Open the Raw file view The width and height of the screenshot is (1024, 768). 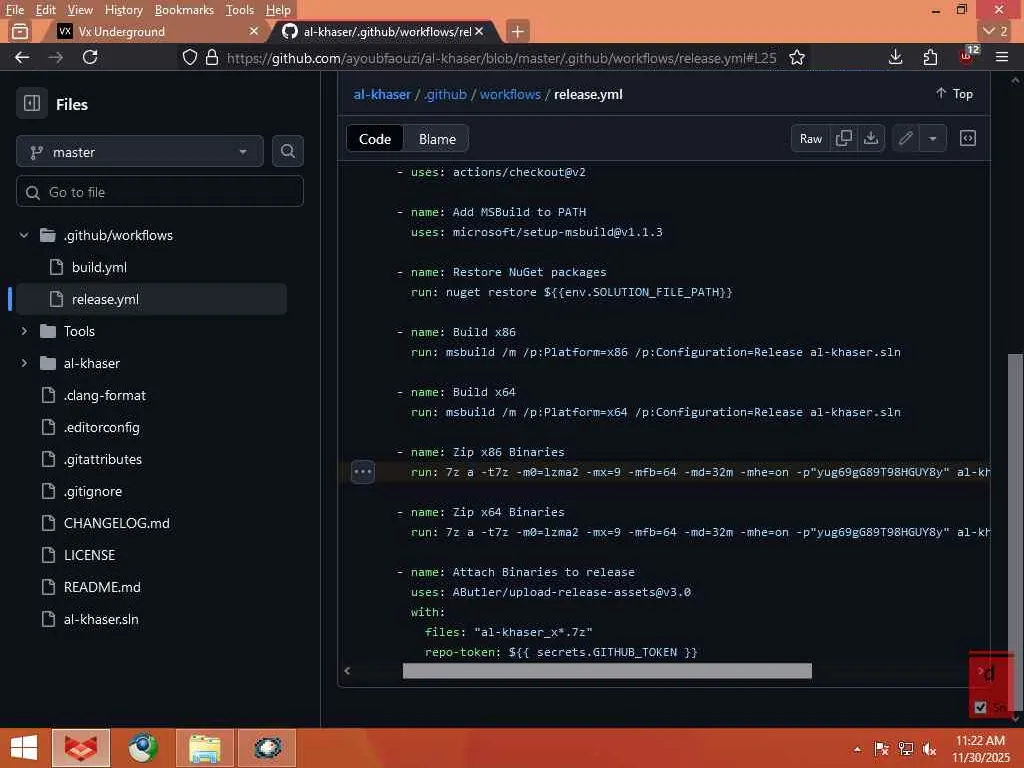click(x=810, y=138)
